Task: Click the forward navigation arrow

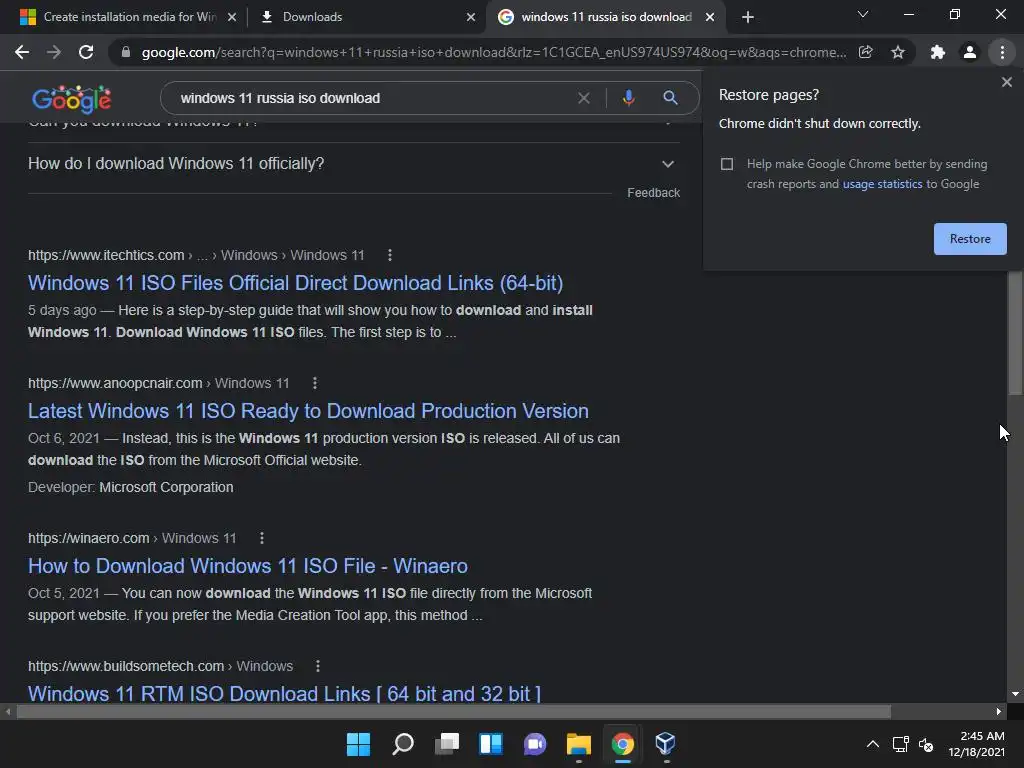Action: tap(54, 52)
